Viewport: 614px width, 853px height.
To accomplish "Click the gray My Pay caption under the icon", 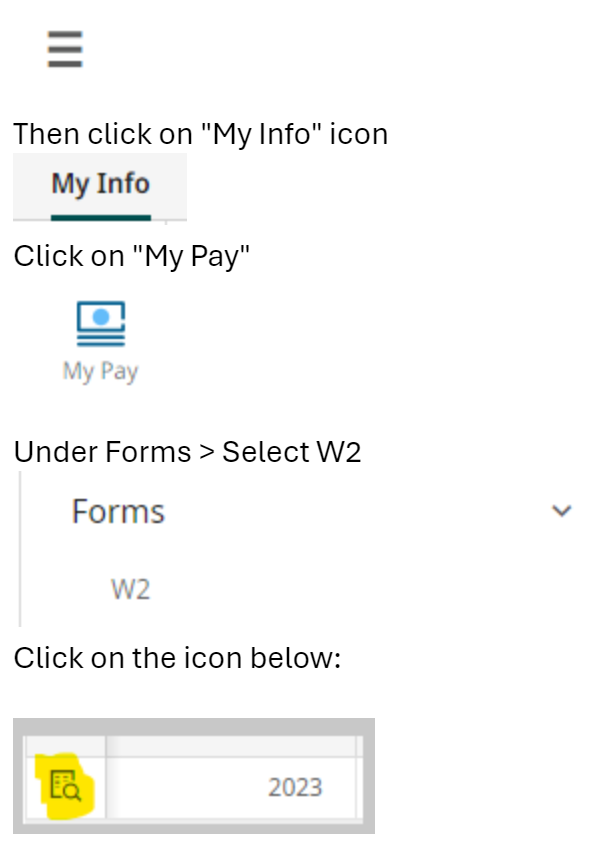I will [x=100, y=372].
